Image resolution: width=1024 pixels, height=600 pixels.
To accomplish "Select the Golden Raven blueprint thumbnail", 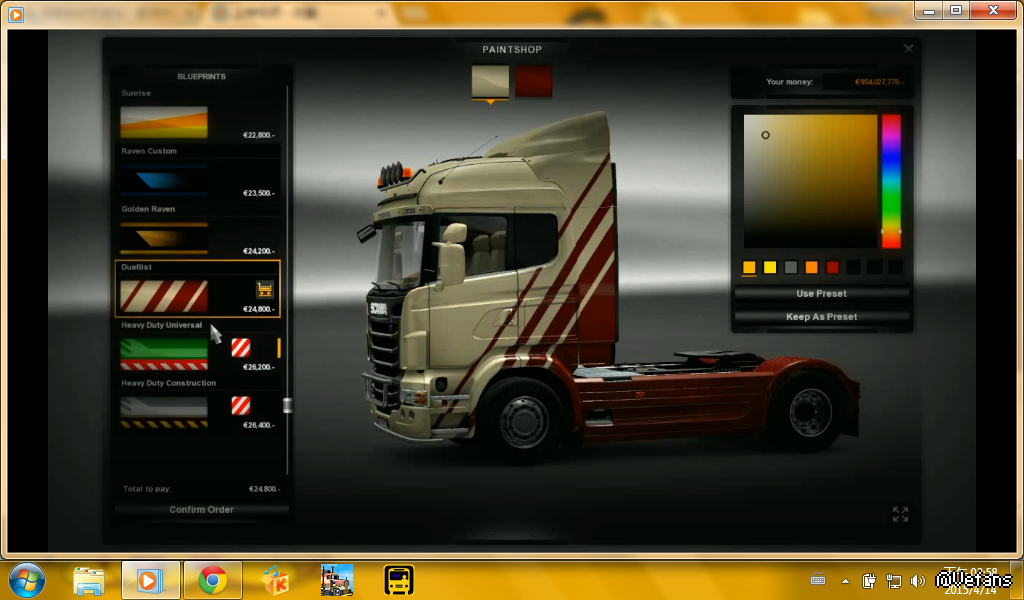I will click(x=164, y=238).
